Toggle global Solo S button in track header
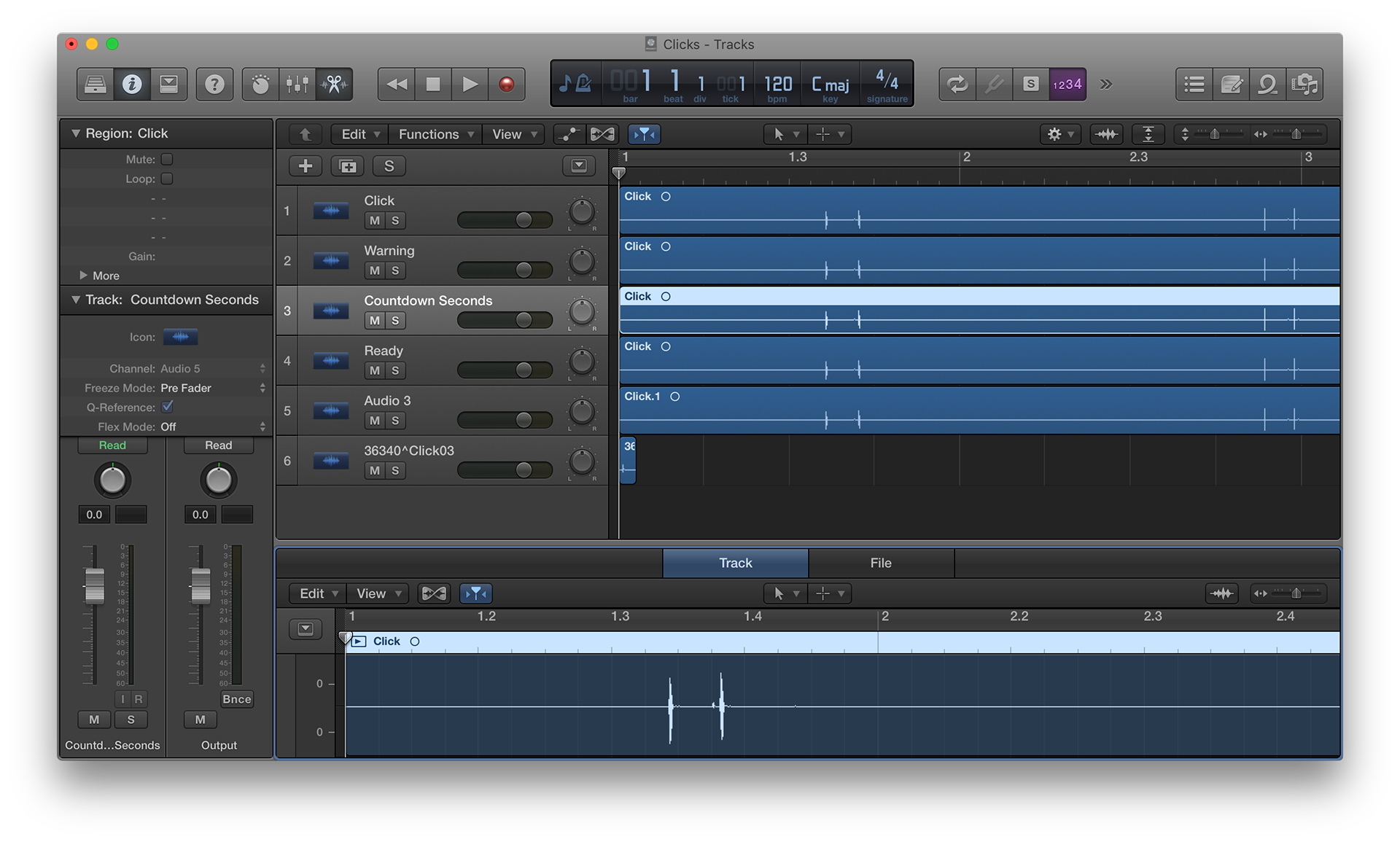This screenshot has width=1400, height=842. [389, 166]
